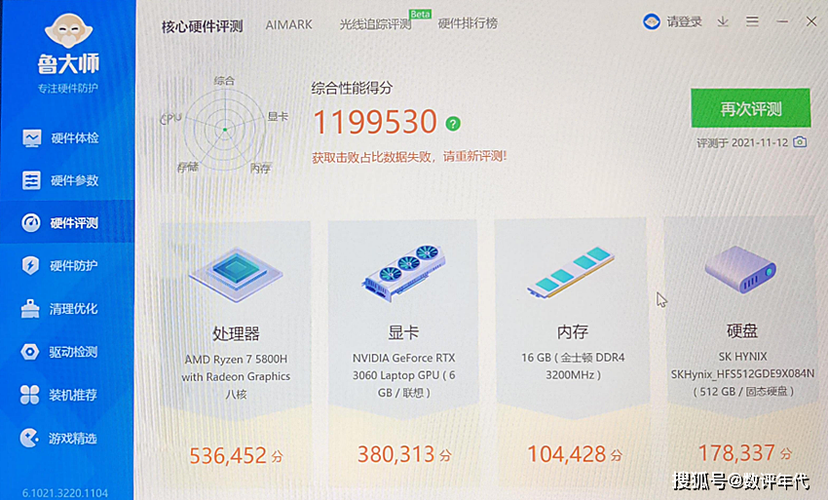Click the download arrow icon
This screenshot has height=500, width=828.
[x=723, y=22]
